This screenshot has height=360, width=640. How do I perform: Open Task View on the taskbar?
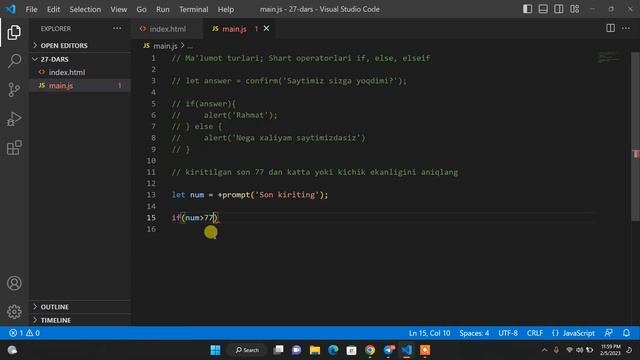click(278, 350)
